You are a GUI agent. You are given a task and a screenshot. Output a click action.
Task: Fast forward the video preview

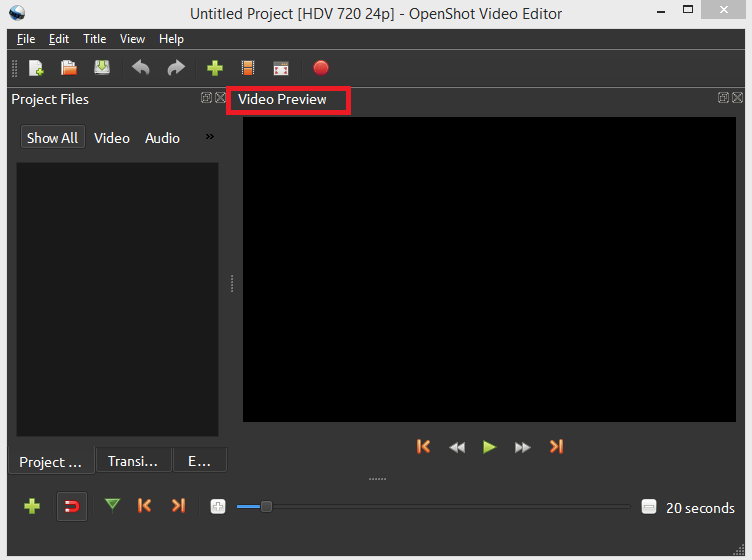pyautogui.click(x=522, y=447)
